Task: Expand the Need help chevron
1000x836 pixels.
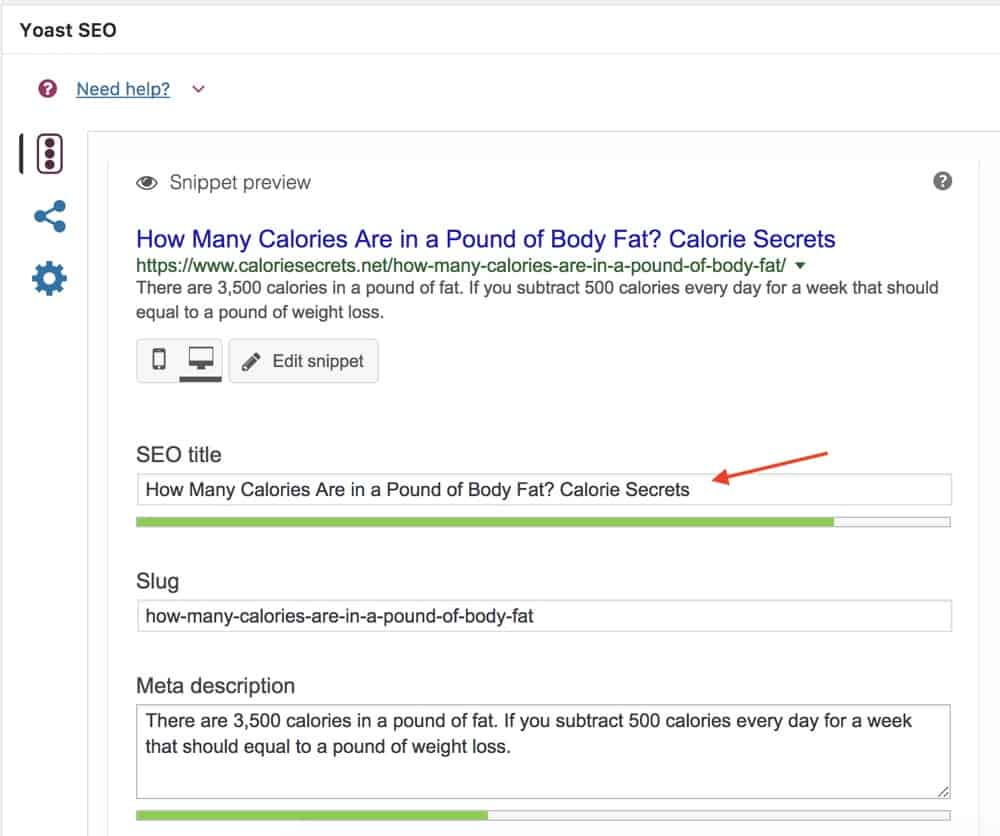Action: 198,89
